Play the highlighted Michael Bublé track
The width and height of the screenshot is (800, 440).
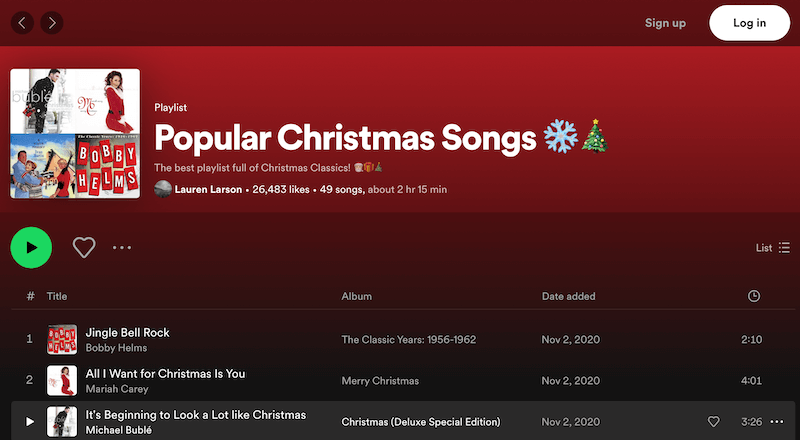(30, 422)
